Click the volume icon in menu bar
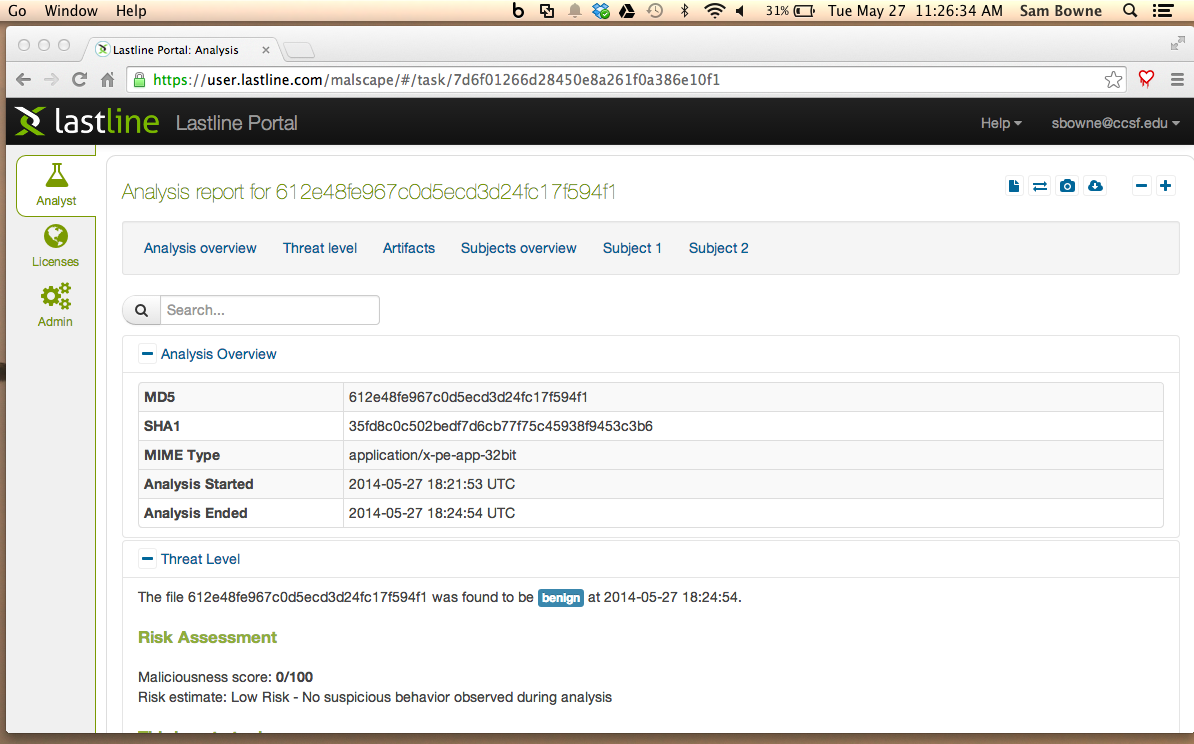The width and height of the screenshot is (1194, 744). point(740,11)
